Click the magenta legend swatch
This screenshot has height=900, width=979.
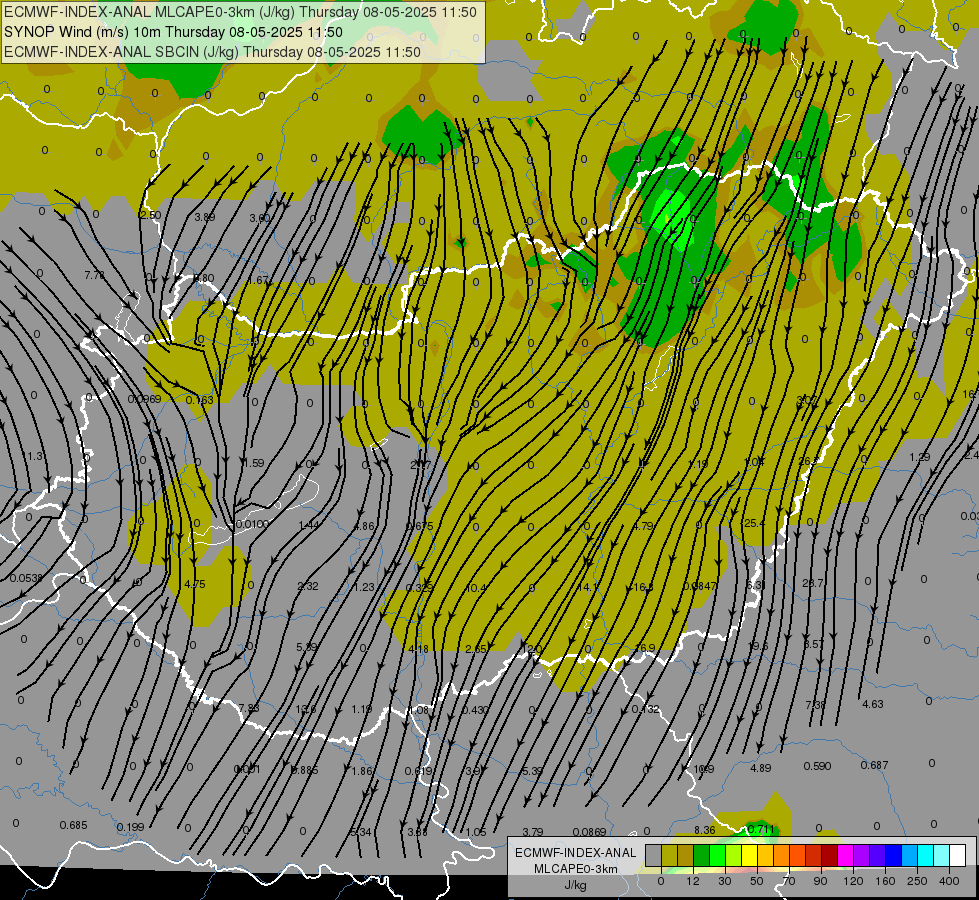pyautogui.click(x=845, y=855)
